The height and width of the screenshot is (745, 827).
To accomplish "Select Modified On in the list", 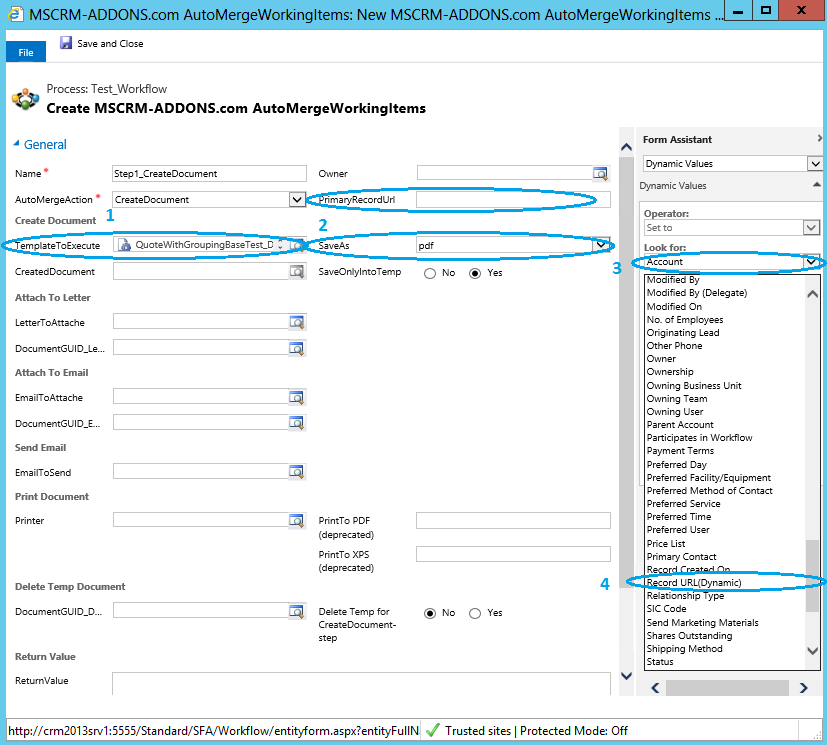I will click(674, 306).
